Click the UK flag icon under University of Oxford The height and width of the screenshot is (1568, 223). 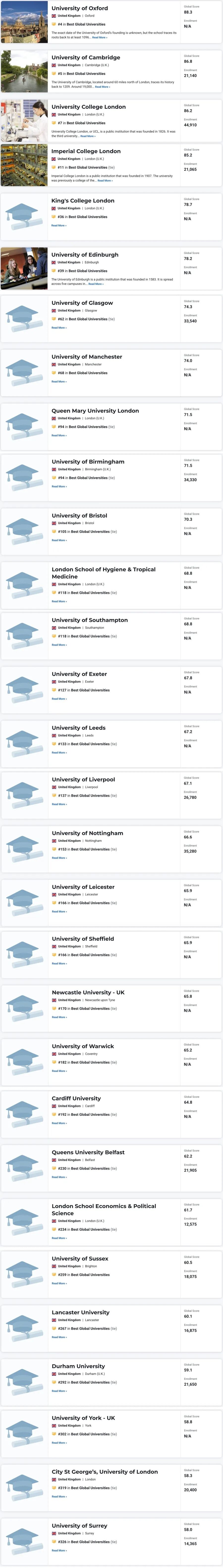(x=54, y=16)
